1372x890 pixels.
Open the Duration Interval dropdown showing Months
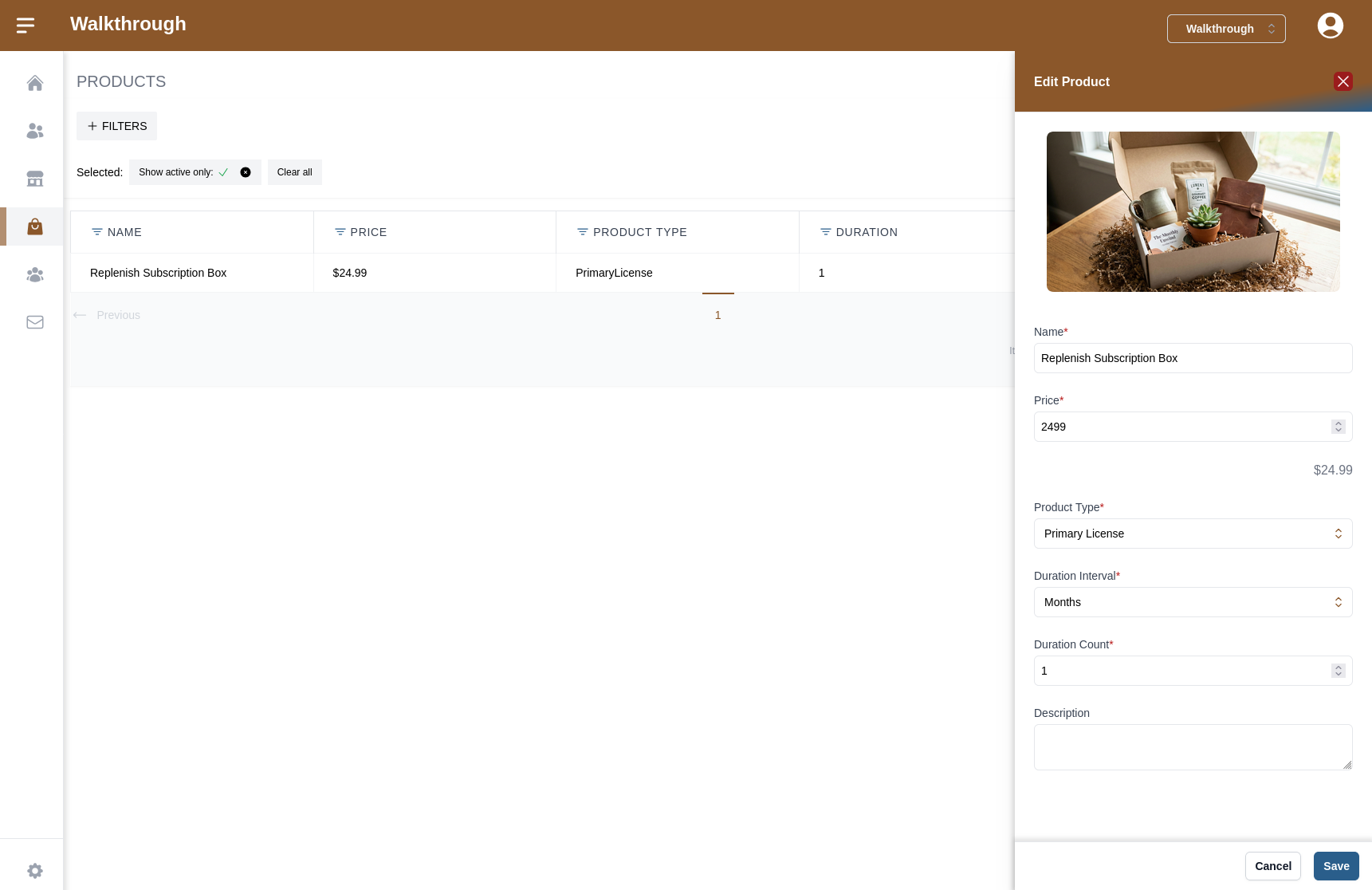(1193, 602)
